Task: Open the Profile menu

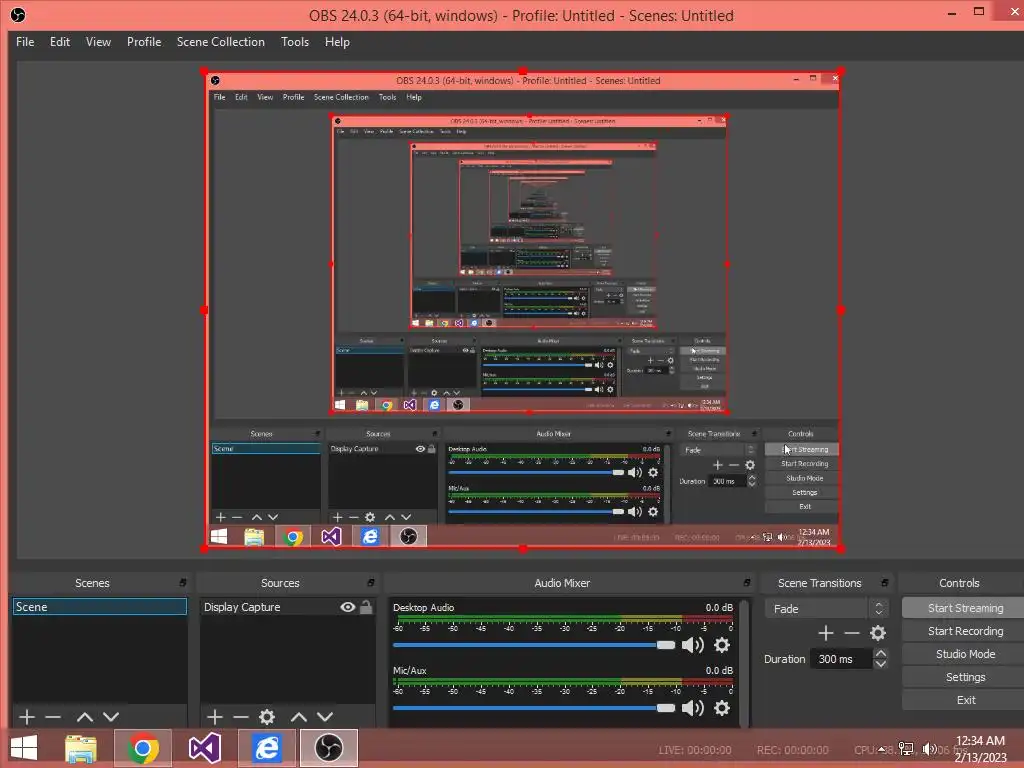Action: 144,42
